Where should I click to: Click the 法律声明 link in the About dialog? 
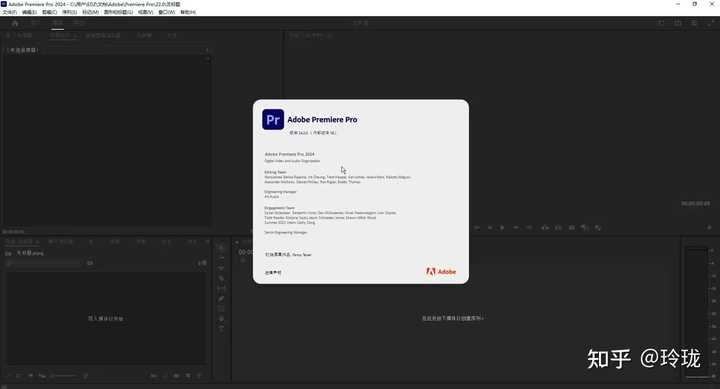click(x=273, y=272)
